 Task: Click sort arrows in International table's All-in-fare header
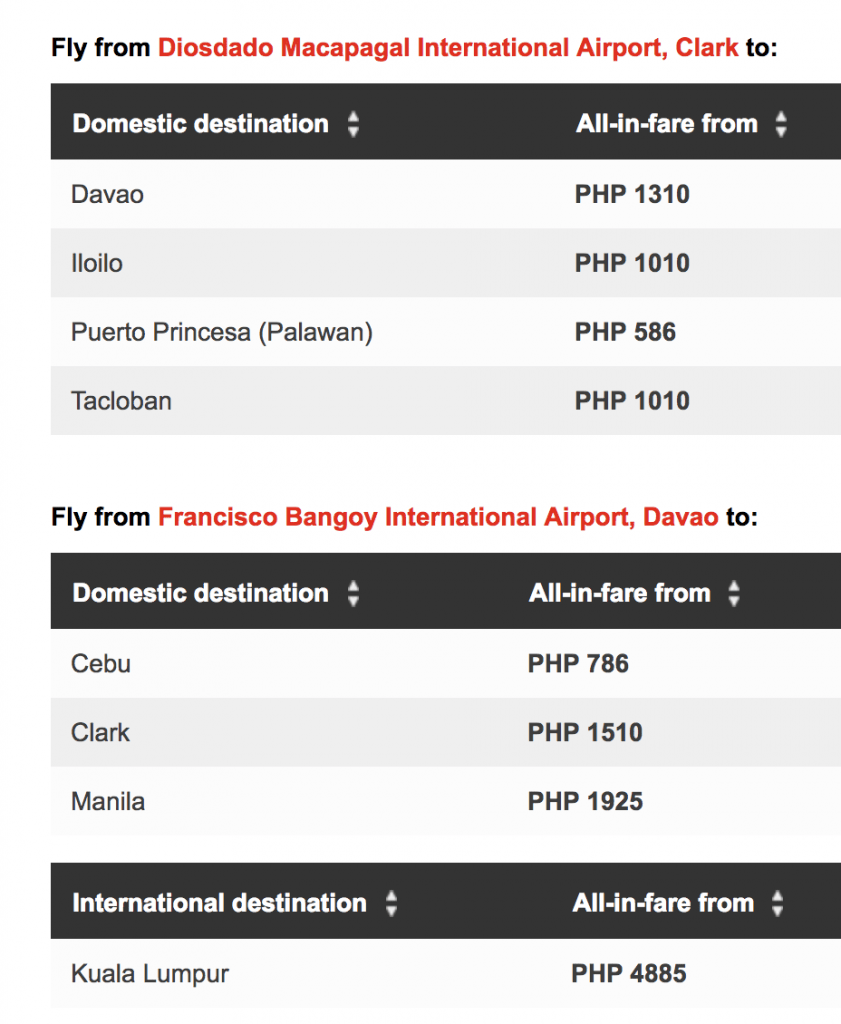(777, 904)
